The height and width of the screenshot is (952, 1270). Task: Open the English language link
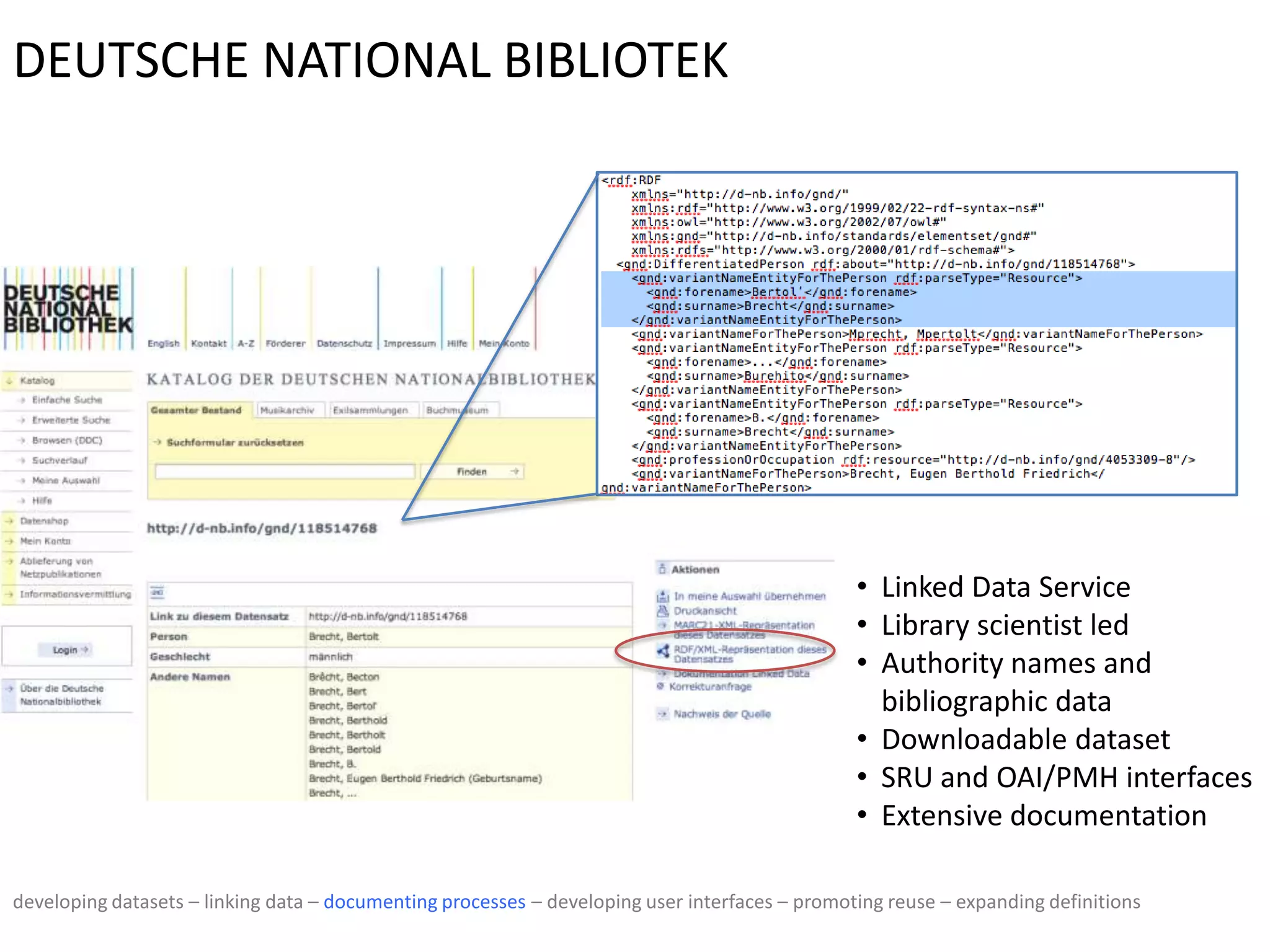(x=163, y=343)
